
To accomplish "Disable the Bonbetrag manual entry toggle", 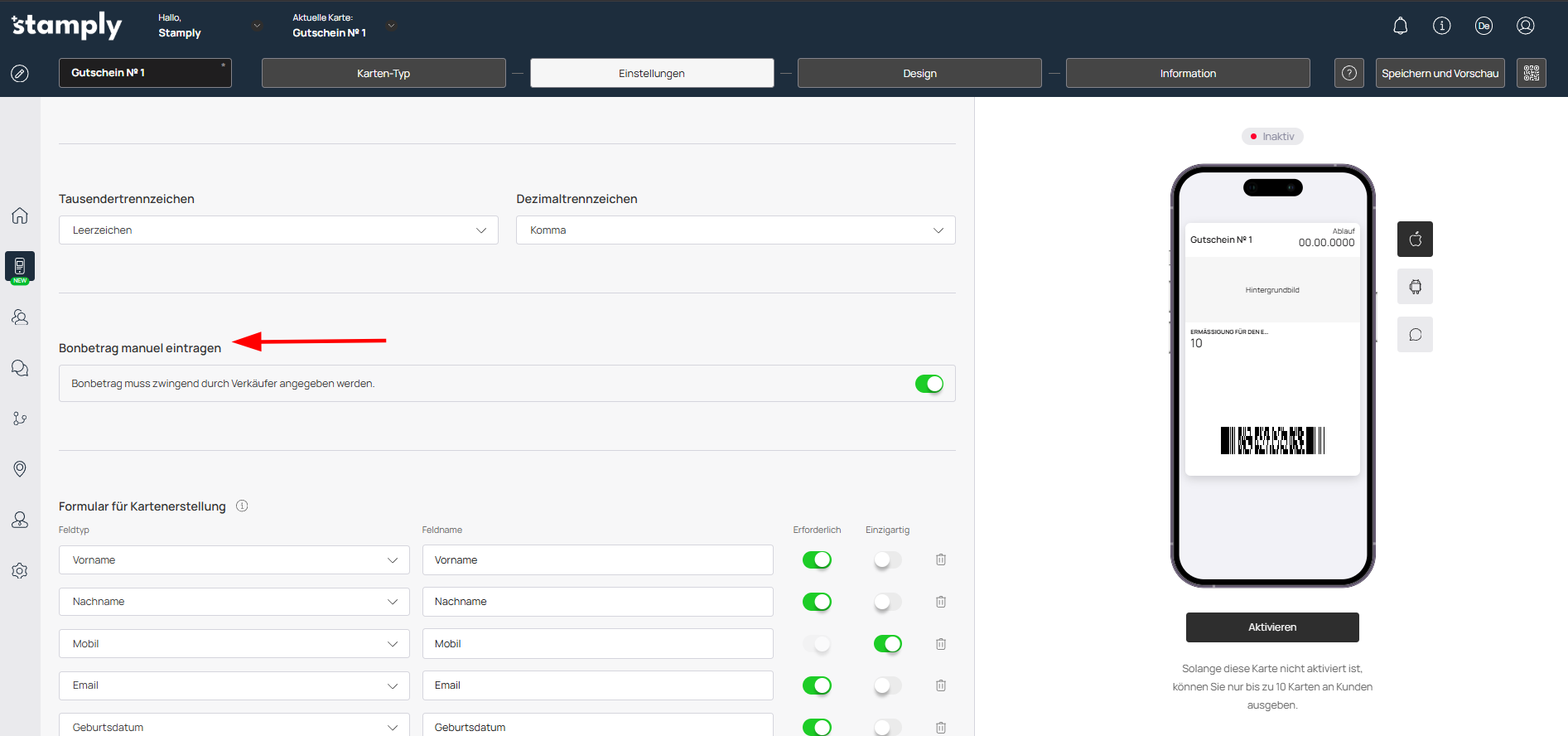I will coord(929,384).
